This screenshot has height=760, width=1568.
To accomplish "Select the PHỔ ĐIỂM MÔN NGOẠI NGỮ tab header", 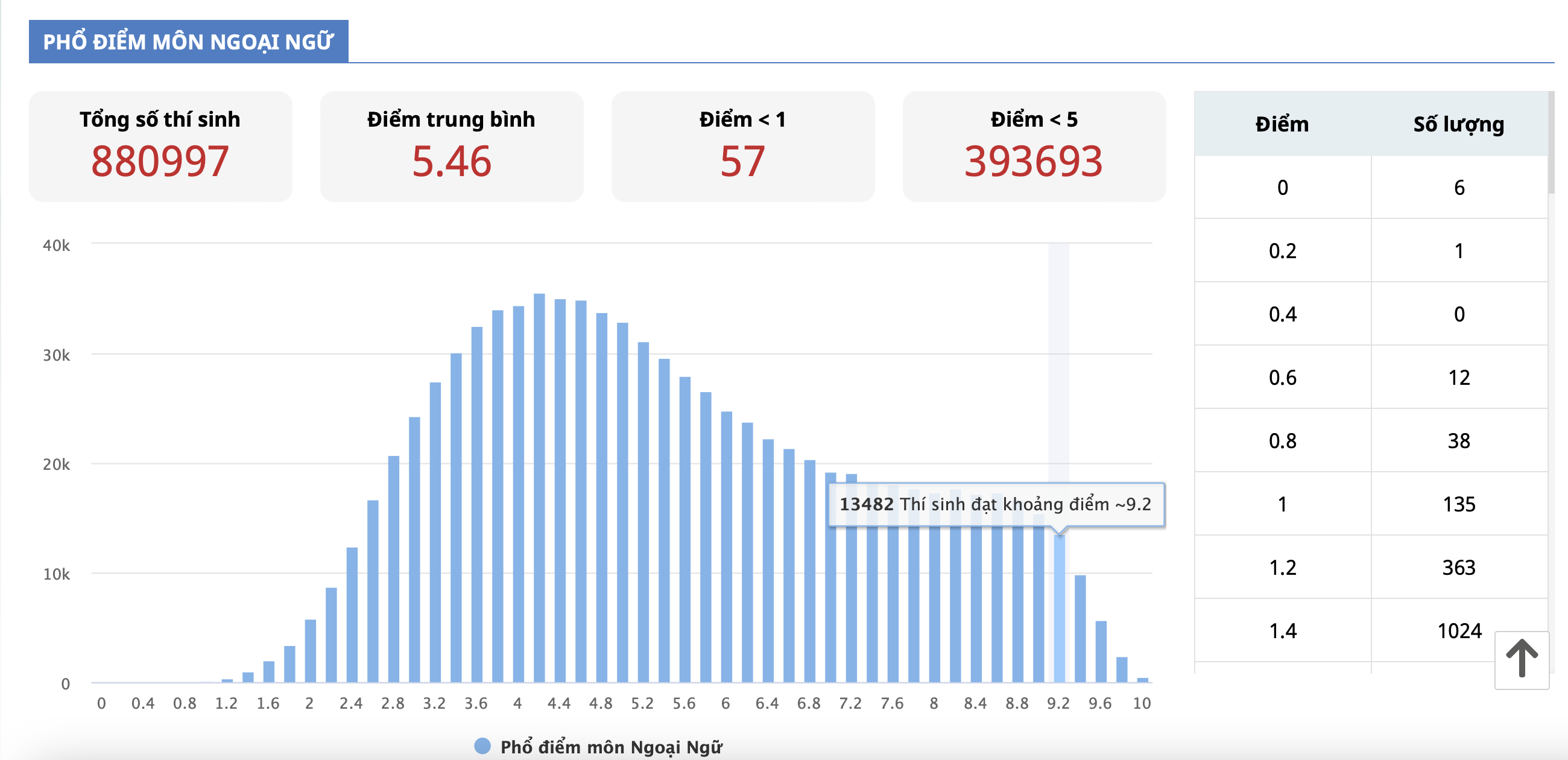I will point(188,42).
